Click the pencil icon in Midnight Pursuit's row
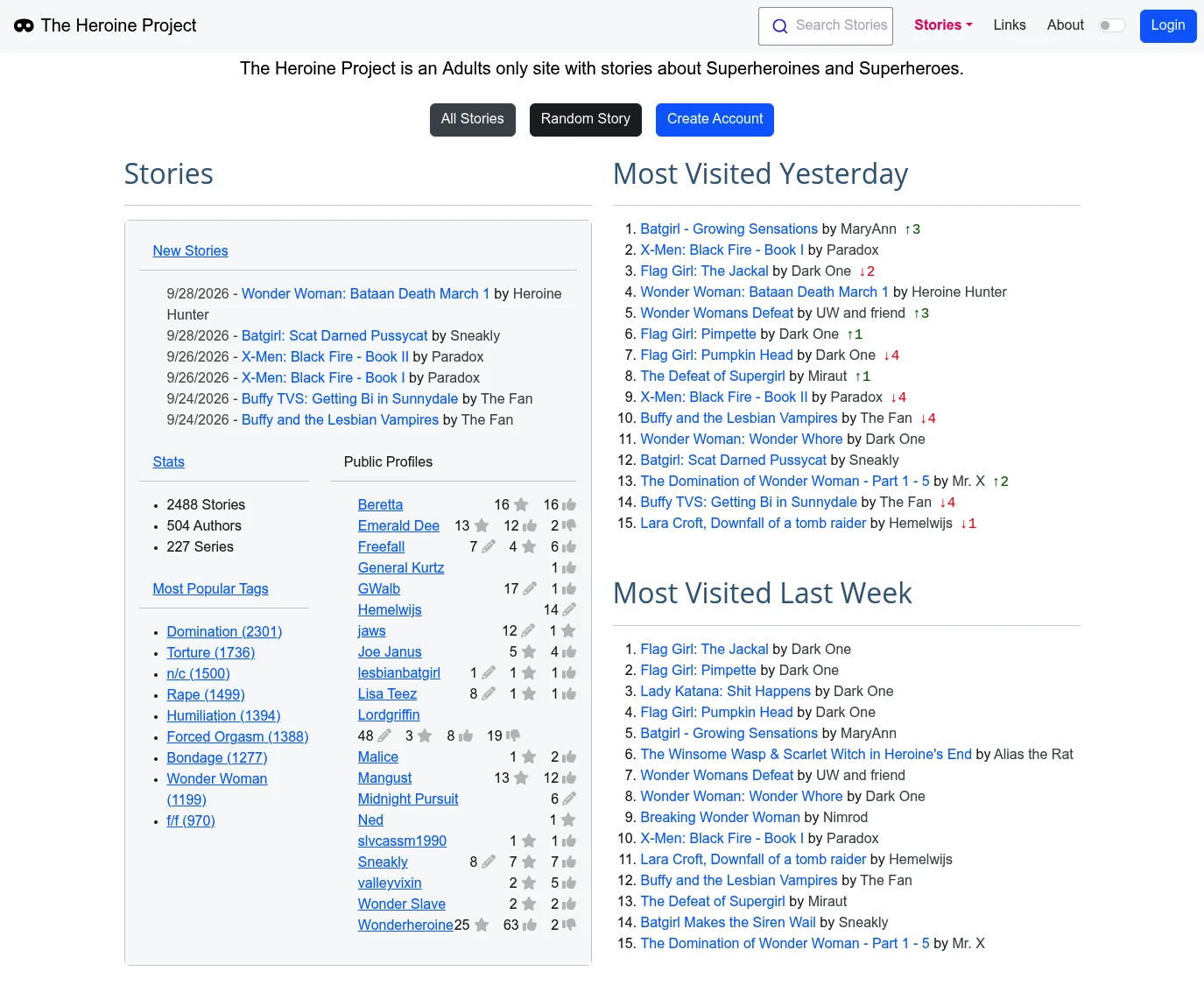 pyautogui.click(x=569, y=799)
